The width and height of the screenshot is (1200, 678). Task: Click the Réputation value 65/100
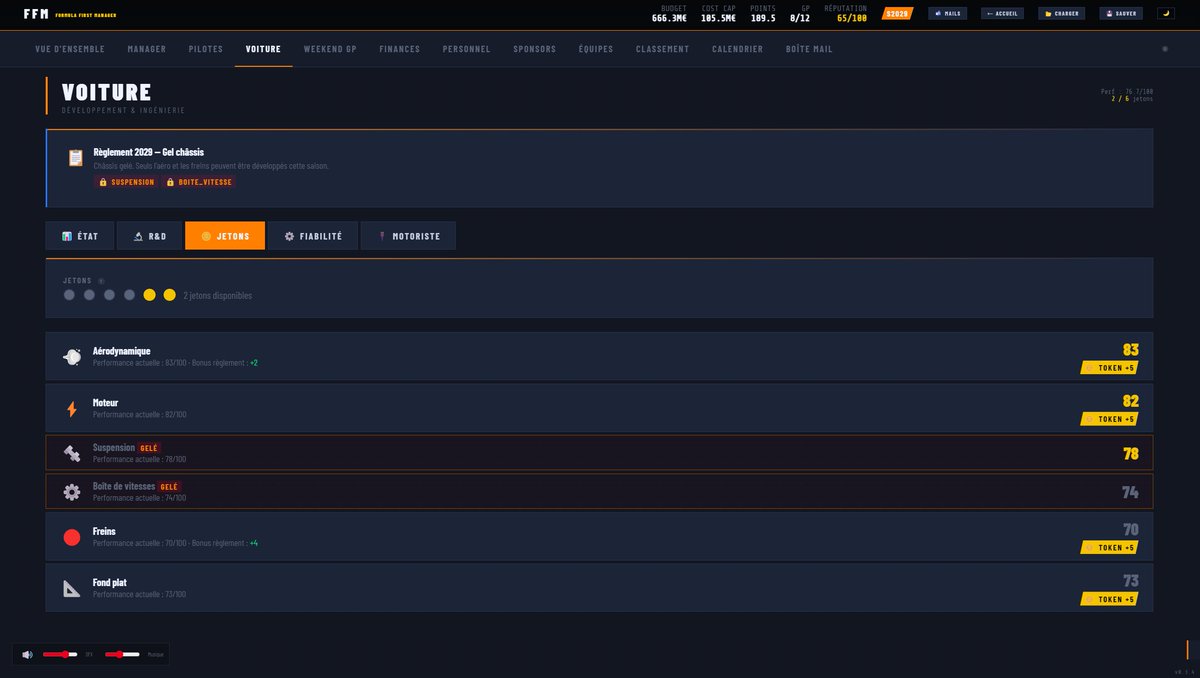tap(852, 18)
